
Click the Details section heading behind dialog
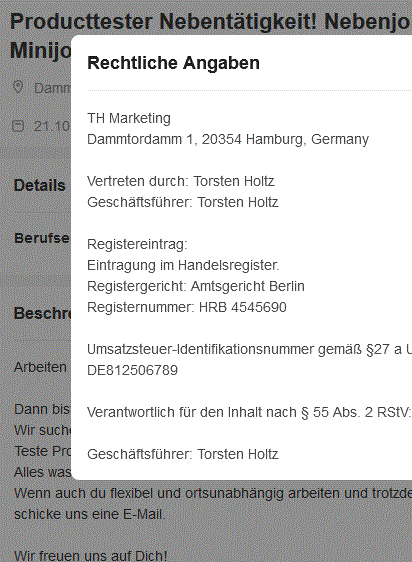[x=40, y=185]
